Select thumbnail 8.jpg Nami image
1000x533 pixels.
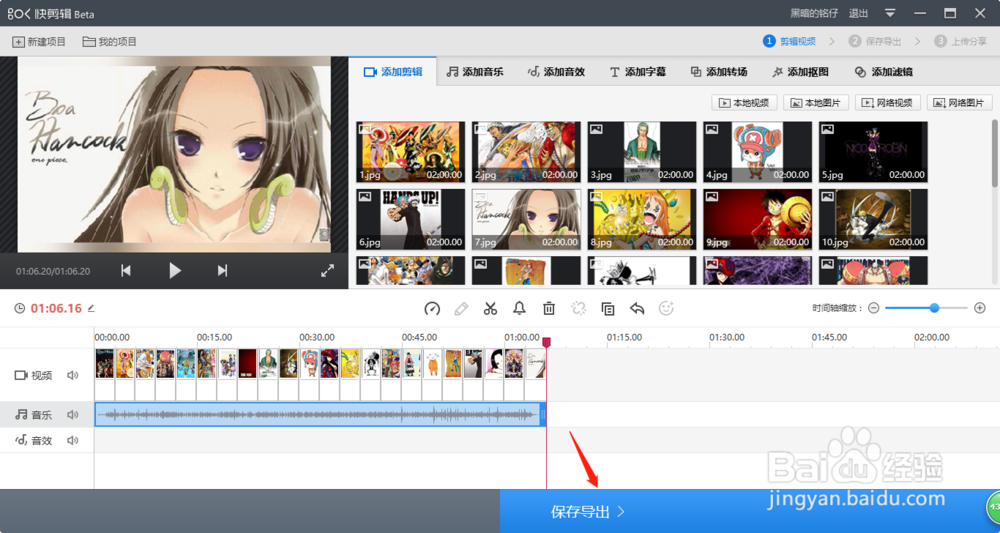[x=642, y=219]
